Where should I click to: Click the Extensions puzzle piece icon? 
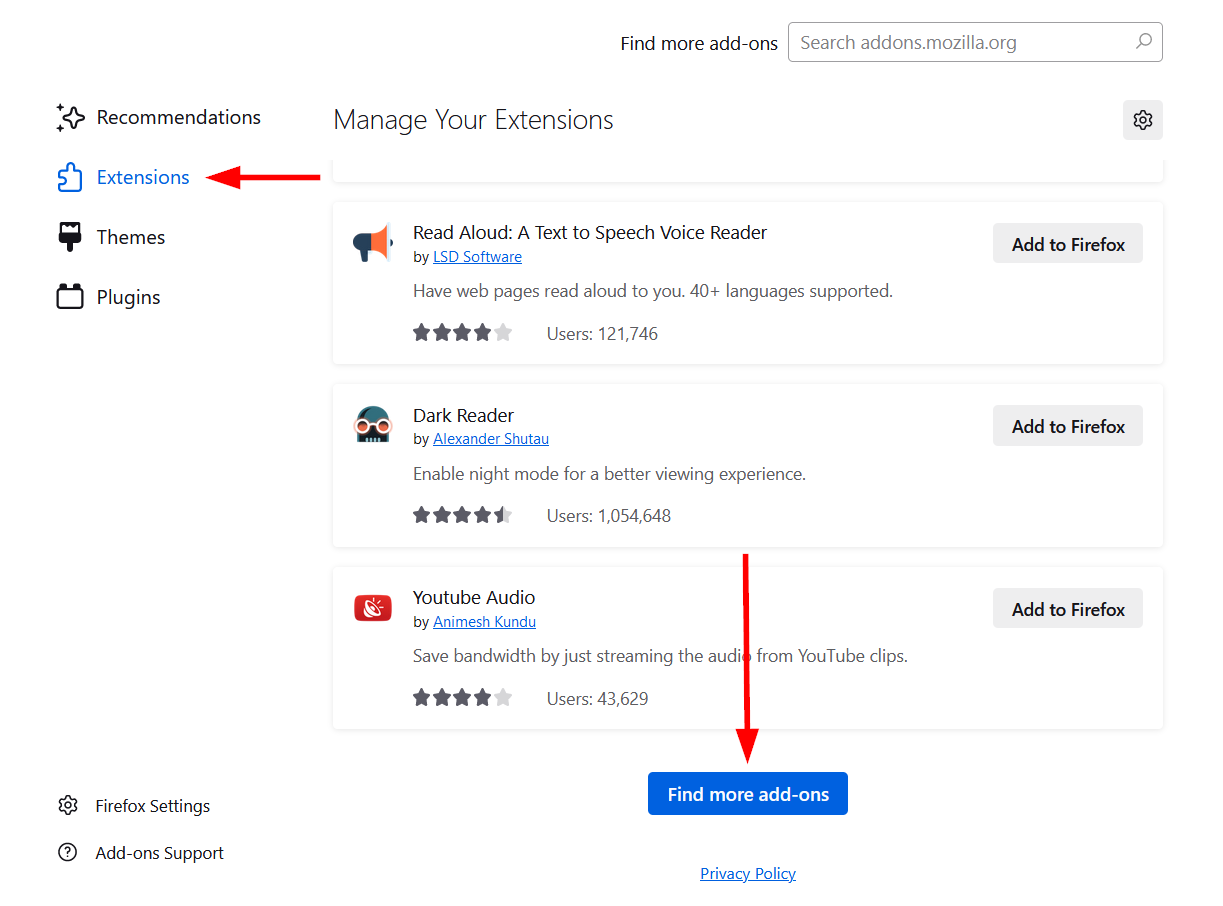(70, 178)
